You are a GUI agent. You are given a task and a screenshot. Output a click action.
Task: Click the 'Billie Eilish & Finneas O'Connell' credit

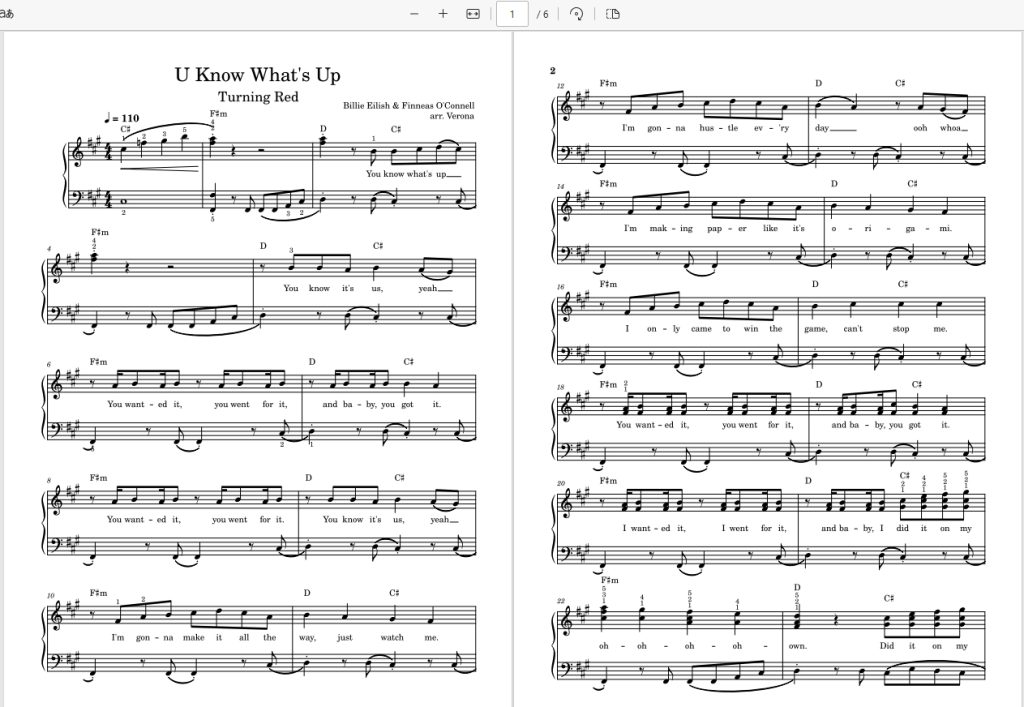coord(409,105)
